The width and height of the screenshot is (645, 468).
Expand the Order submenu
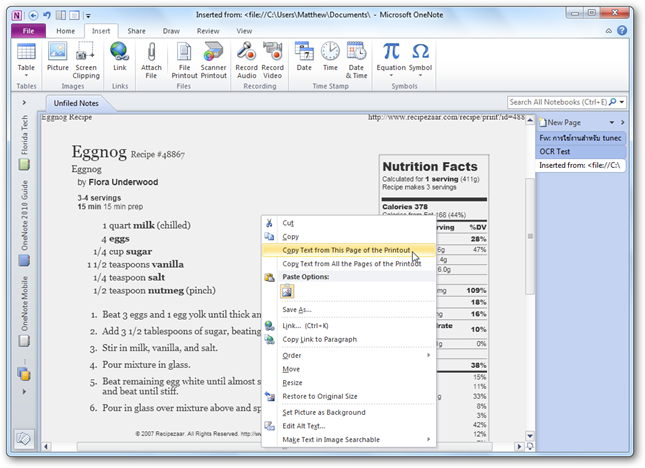point(428,355)
